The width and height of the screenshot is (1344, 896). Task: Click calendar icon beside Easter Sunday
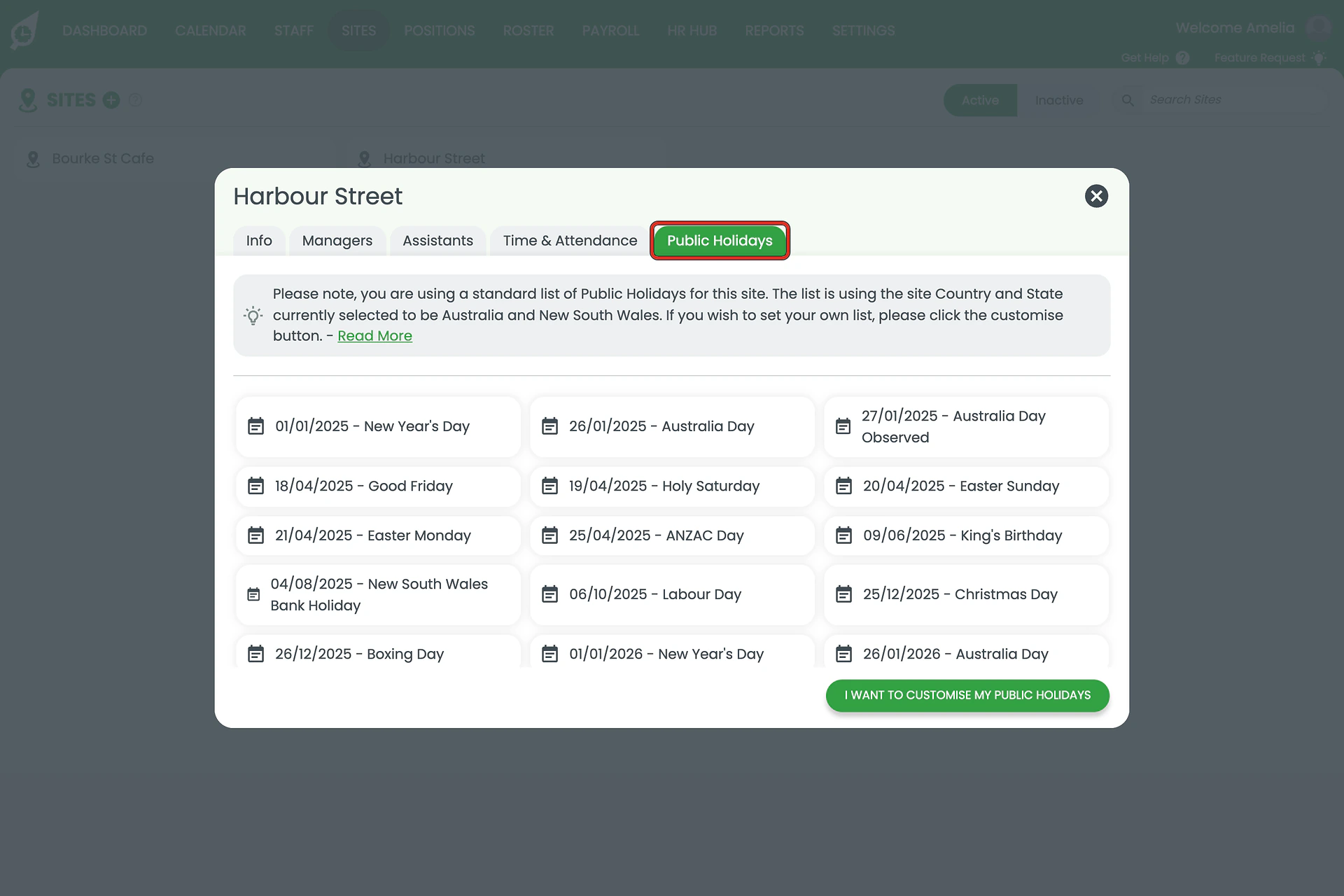click(844, 486)
